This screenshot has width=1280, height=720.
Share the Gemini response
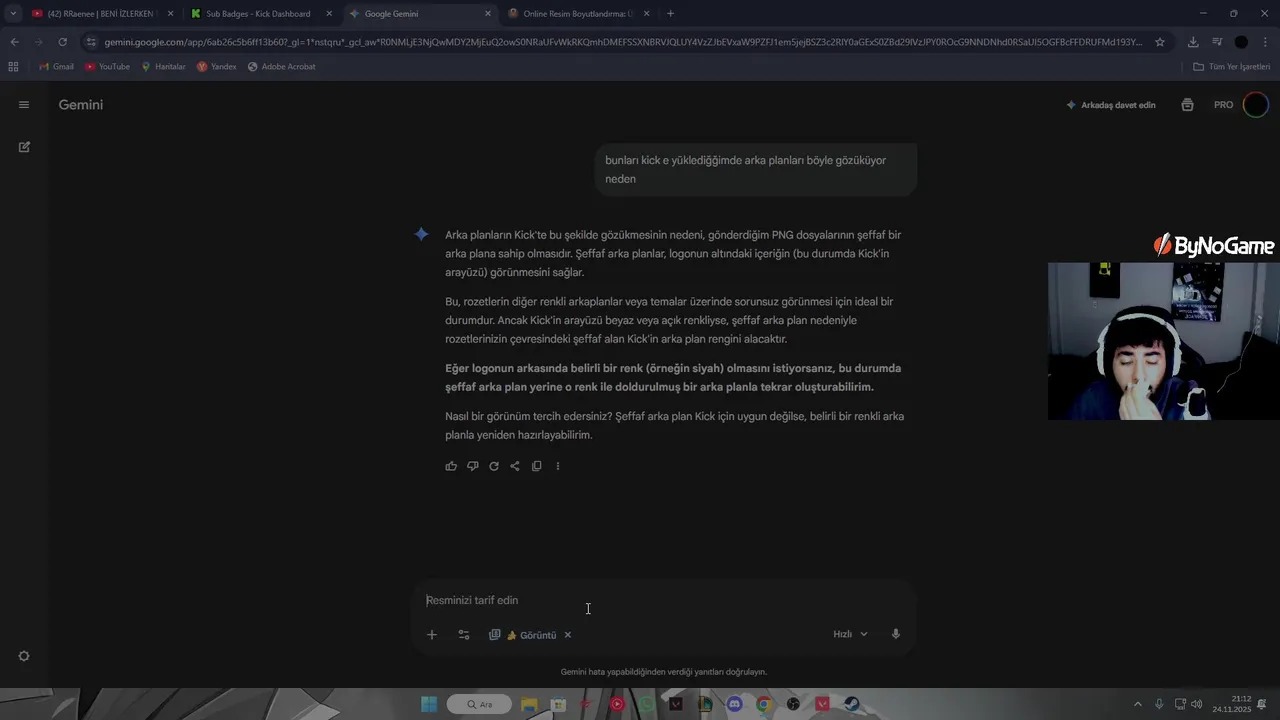[515, 466]
